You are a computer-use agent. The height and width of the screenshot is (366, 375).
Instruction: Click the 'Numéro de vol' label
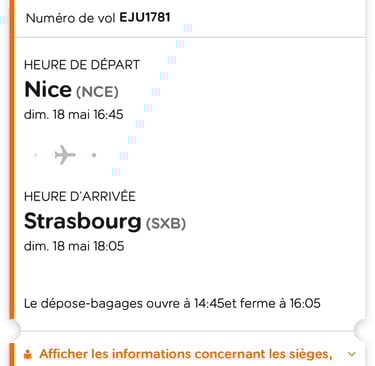[x=71, y=18]
